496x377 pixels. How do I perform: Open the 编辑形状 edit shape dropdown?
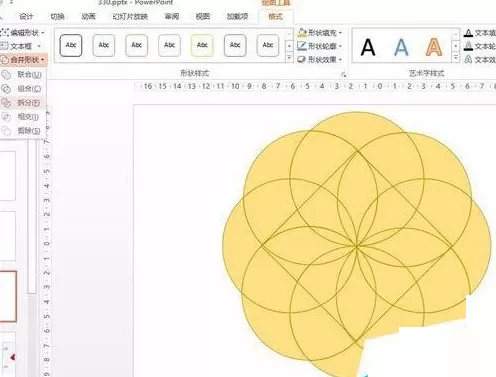(22, 33)
